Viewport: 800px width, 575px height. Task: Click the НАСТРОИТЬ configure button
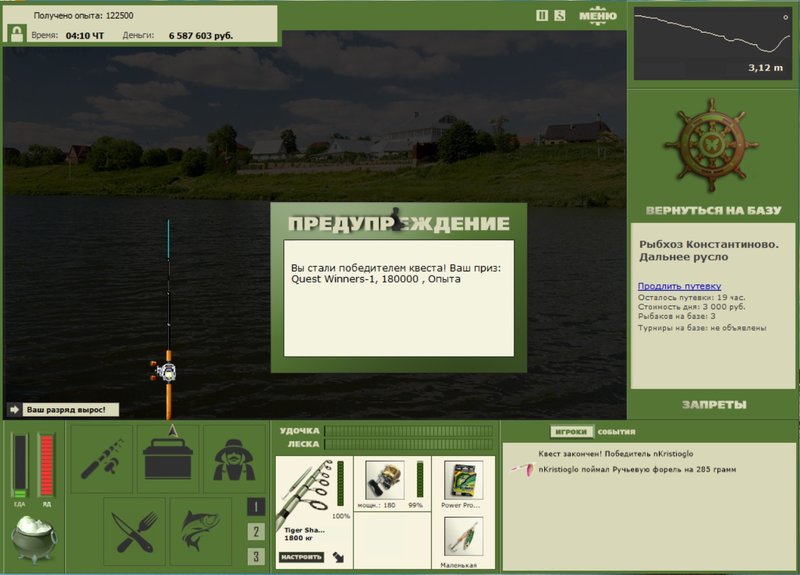point(301,557)
